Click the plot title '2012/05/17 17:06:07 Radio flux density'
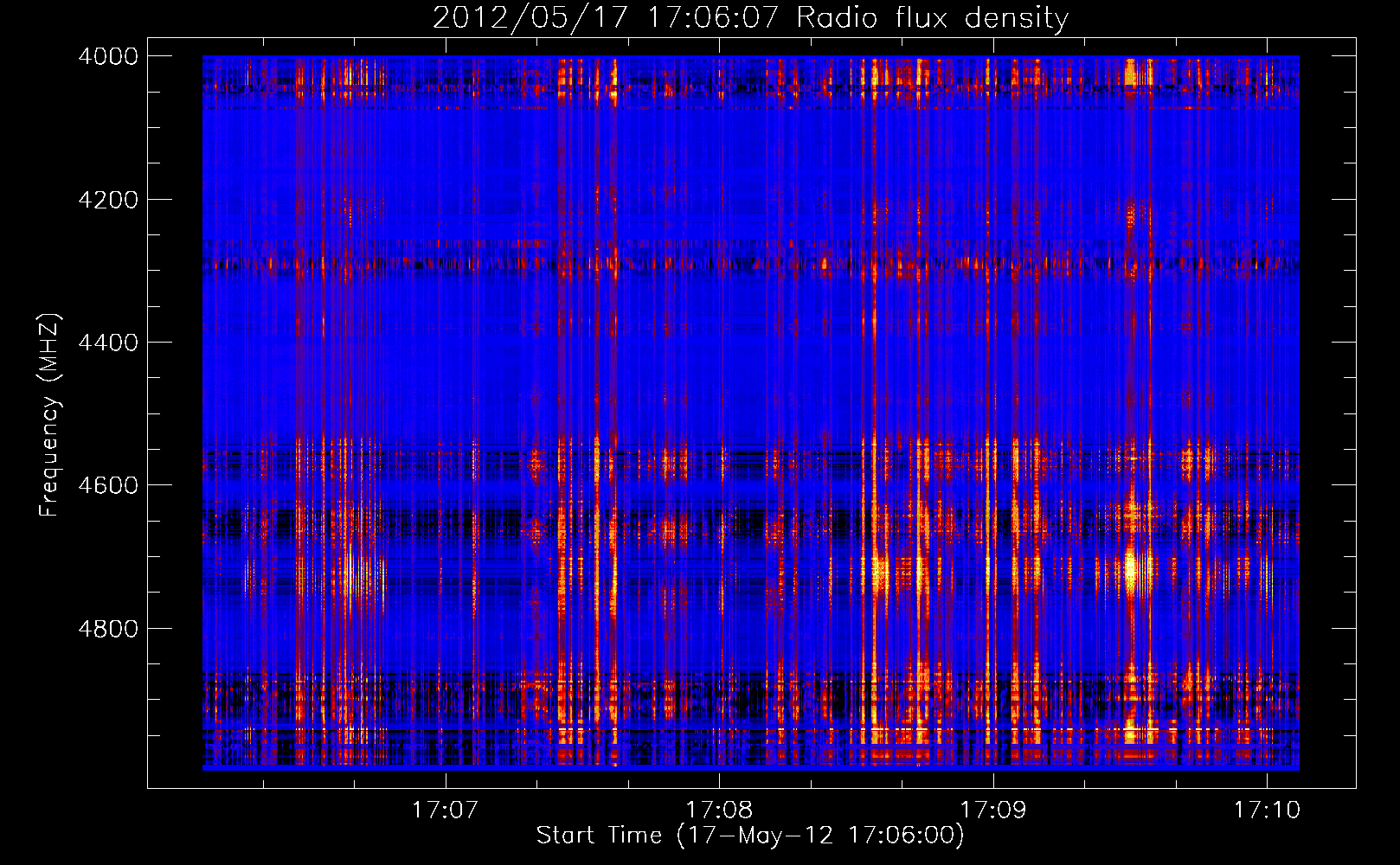The width and height of the screenshot is (1400, 865). [x=750, y=17]
